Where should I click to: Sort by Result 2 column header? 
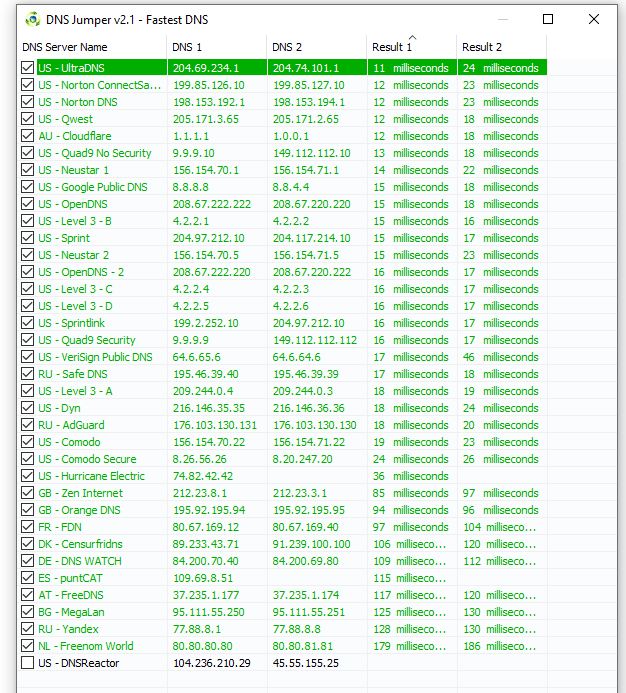pos(502,47)
